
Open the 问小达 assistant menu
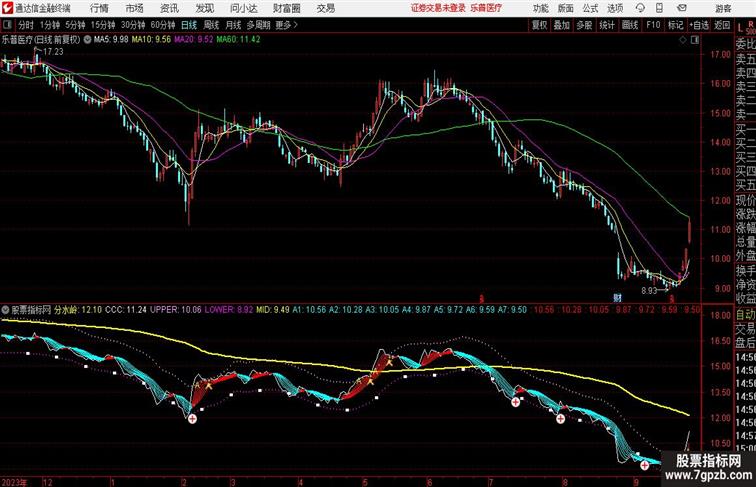[243, 8]
